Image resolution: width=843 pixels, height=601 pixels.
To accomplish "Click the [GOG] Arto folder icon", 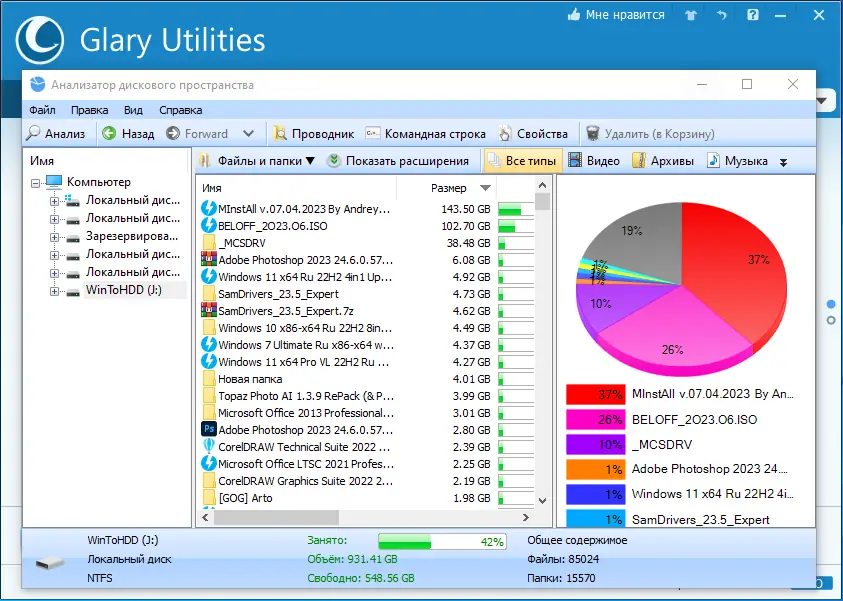I will click(209, 498).
